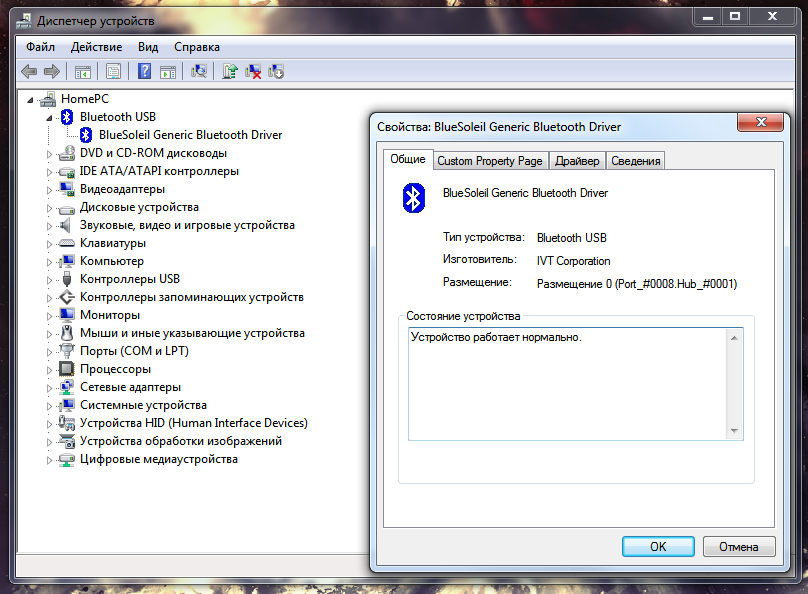Expand the Сетевые адаптеры node arrow

(49, 387)
